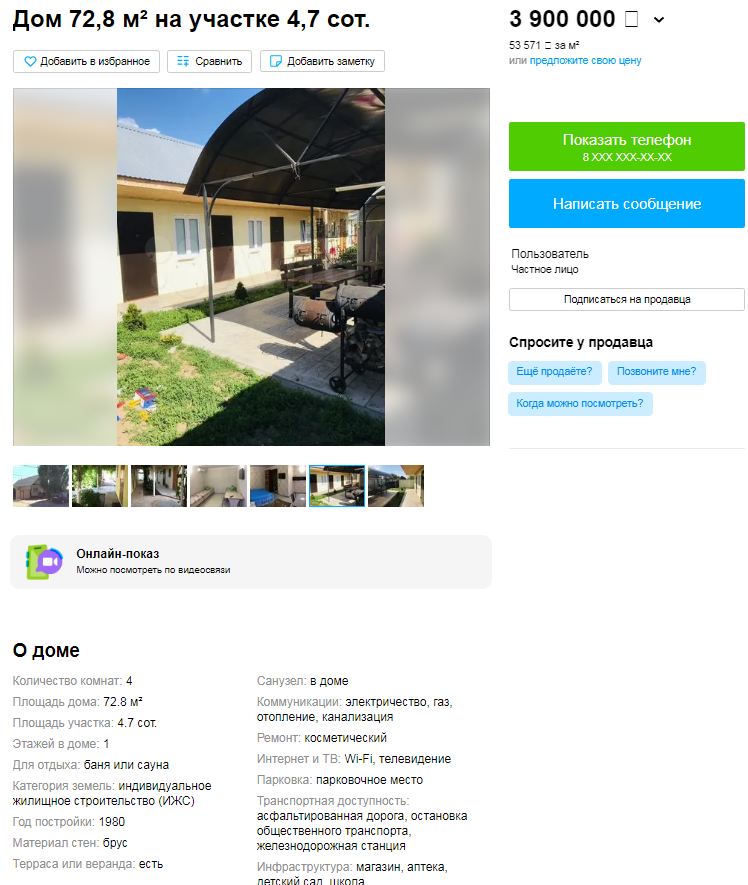Image resolution: width=748 pixels, height=885 pixels.
Task: Click the heart icon for favorites
Action: (30, 62)
